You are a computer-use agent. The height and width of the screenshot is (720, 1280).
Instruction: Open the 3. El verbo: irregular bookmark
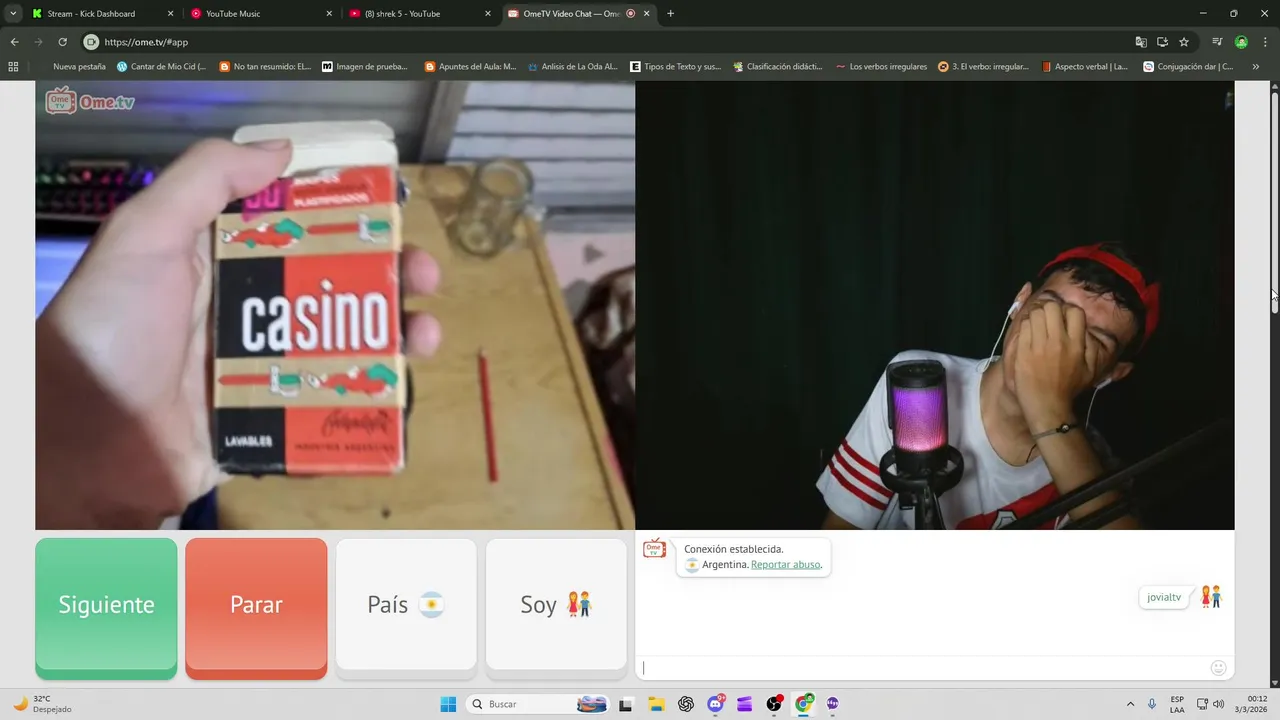984,67
